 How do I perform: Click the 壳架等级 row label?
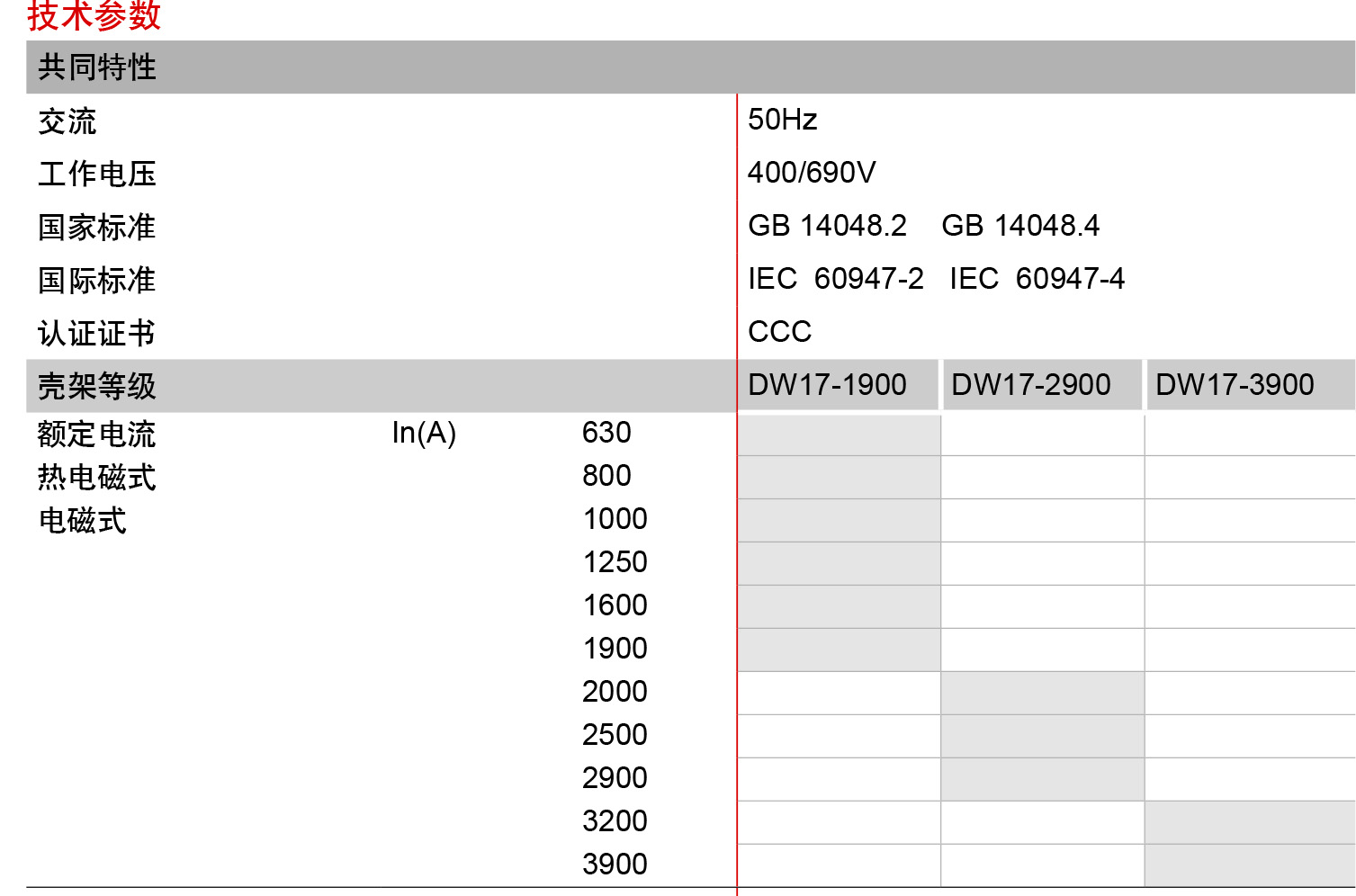click(97, 387)
